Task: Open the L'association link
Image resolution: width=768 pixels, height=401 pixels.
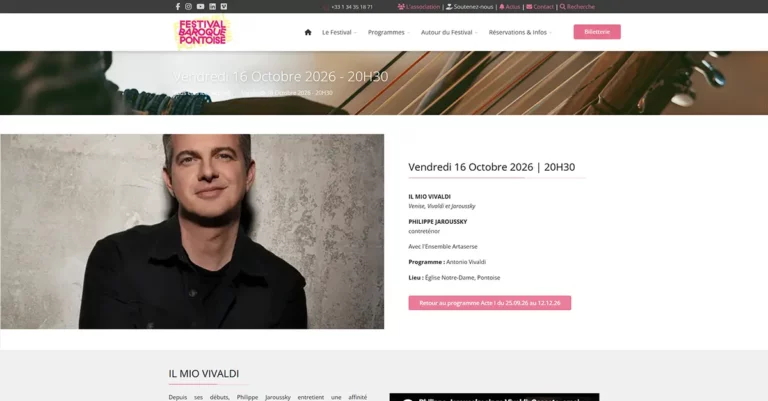Action: coord(419,7)
